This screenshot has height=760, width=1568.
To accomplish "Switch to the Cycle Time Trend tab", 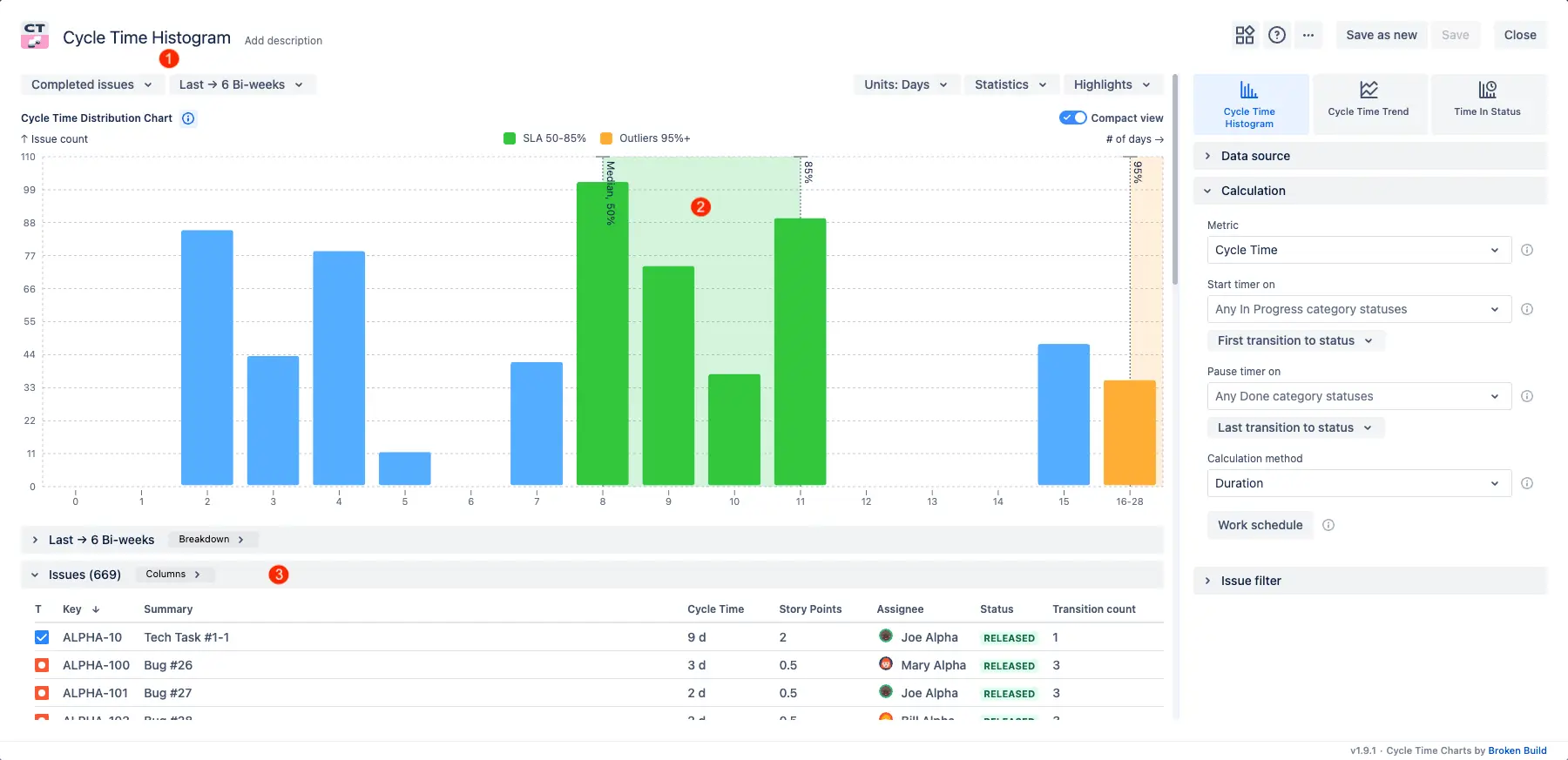I will (1369, 104).
